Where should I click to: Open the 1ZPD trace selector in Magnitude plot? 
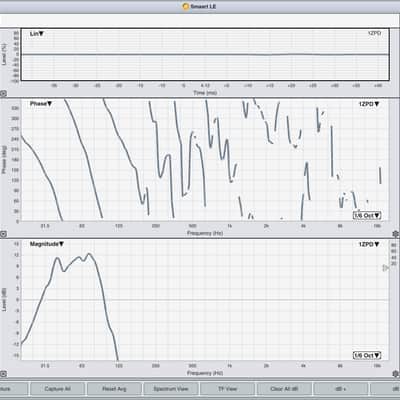point(369,244)
